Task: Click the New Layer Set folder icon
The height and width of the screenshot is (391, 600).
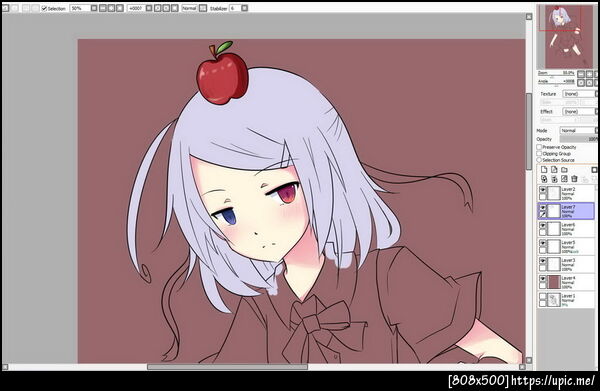Action: tap(564, 170)
